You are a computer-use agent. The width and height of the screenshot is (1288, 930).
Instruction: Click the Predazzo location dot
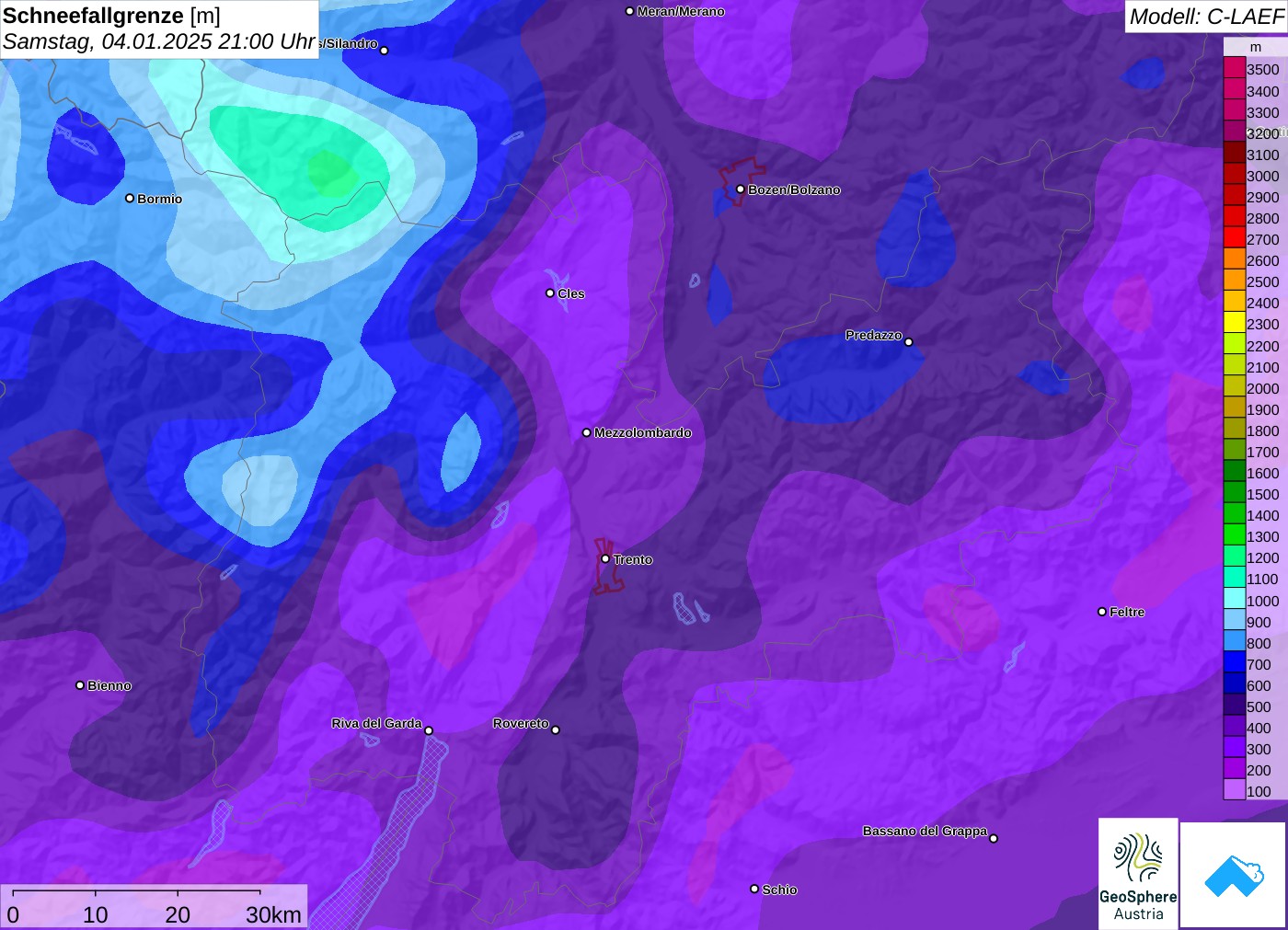pos(909,342)
